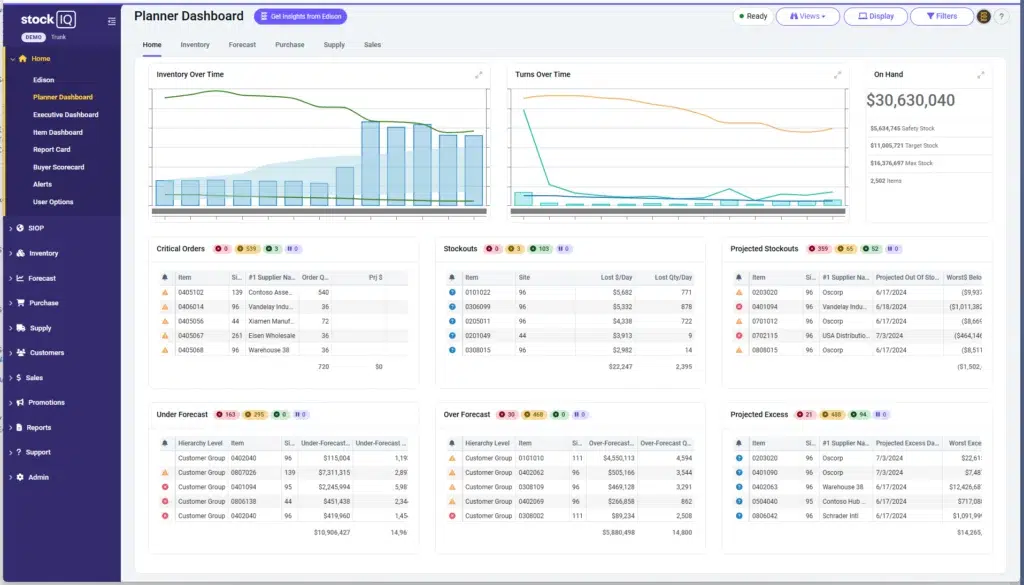1024x585 pixels.
Task: Click the SIOP globe icon
Action: [x=20, y=228]
